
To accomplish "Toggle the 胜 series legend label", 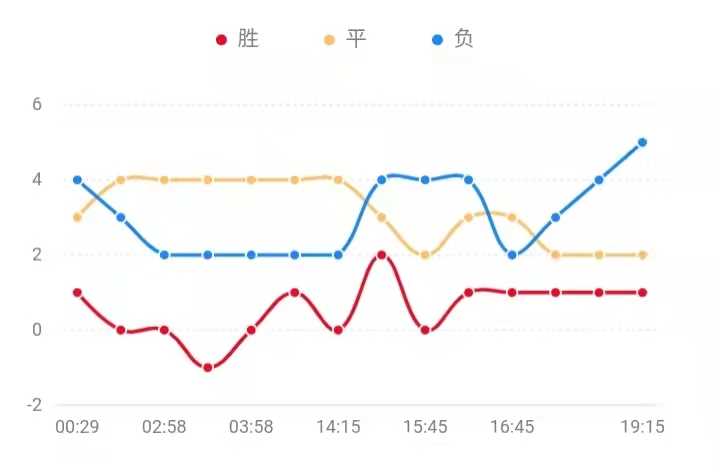I will 249,40.
